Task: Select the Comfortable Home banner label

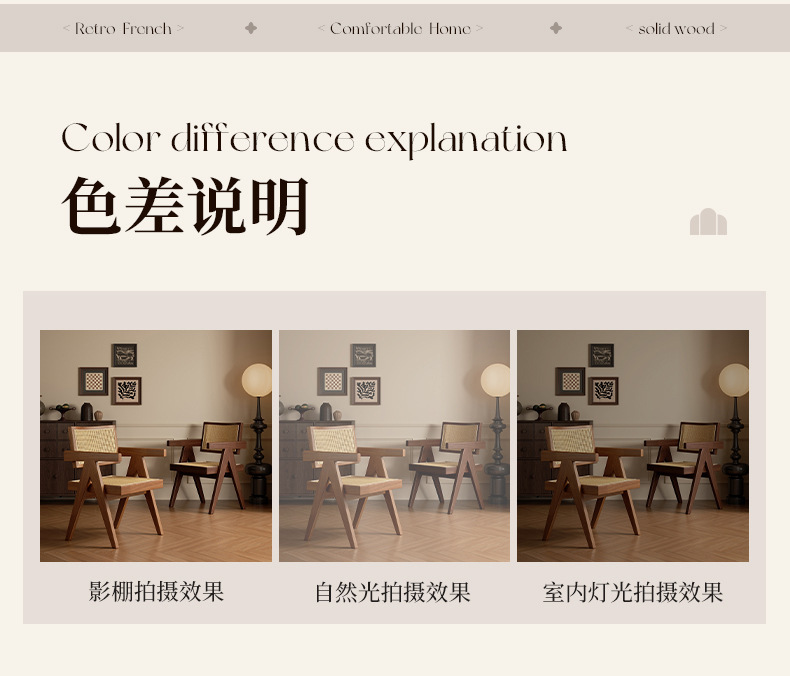Action: coord(400,29)
